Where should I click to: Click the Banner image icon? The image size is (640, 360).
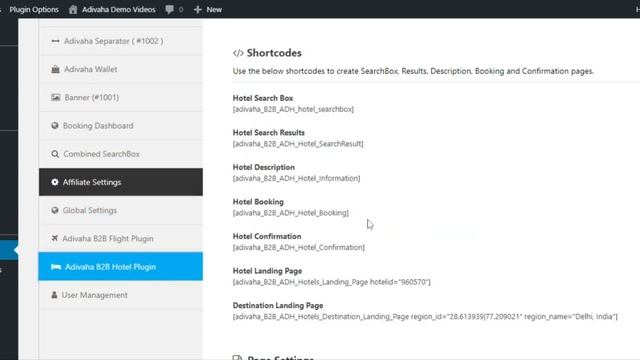coord(56,97)
